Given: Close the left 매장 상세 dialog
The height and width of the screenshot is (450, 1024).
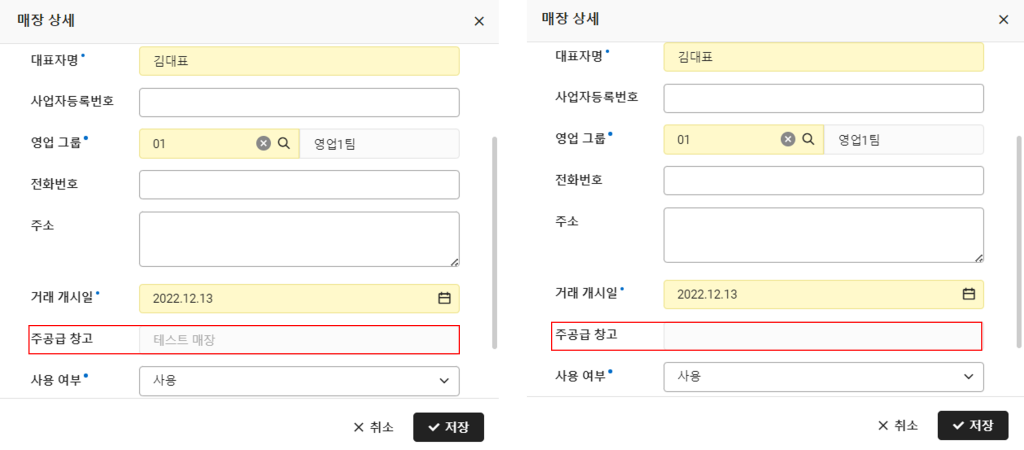Looking at the screenshot, I should [479, 21].
